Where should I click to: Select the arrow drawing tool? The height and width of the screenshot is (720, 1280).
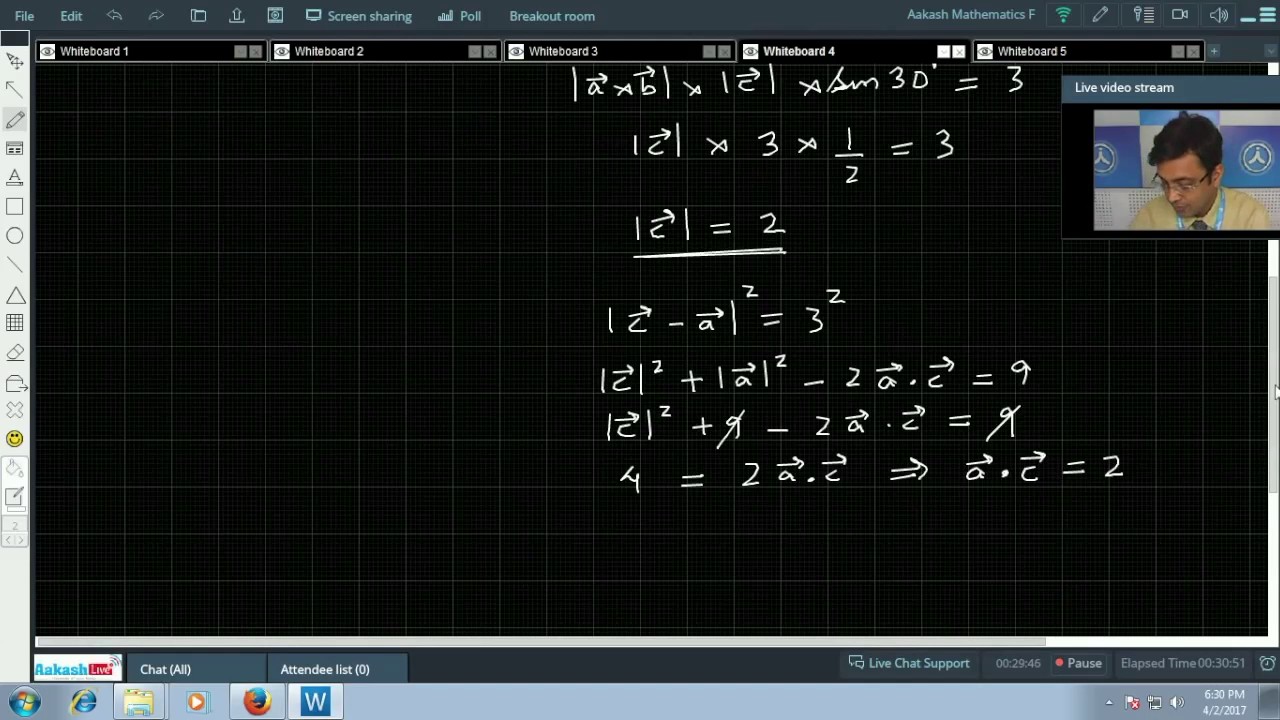tap(14, 90)
